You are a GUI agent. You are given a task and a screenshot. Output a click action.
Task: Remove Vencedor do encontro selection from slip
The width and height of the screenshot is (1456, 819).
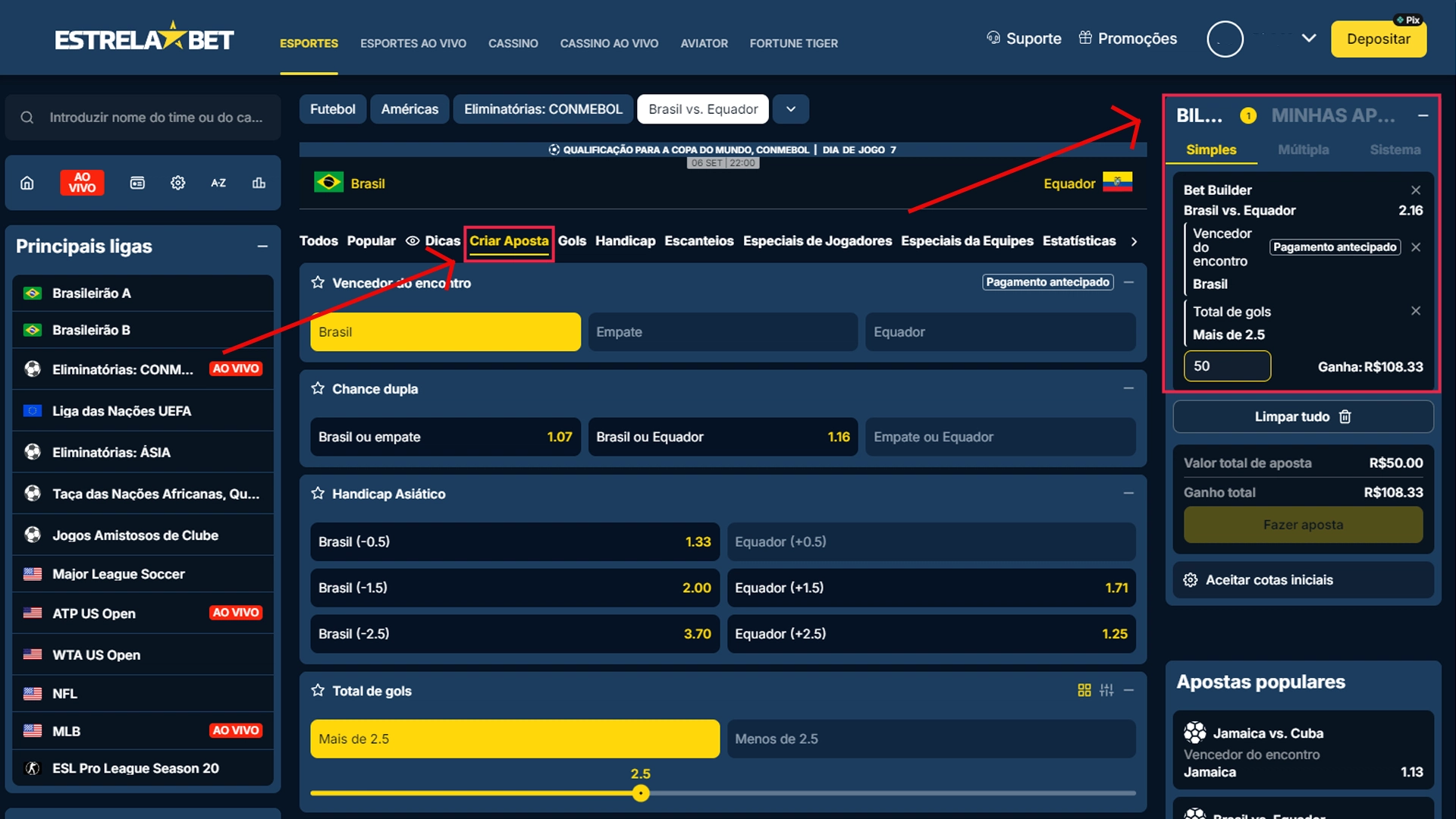click(1416, 247)
